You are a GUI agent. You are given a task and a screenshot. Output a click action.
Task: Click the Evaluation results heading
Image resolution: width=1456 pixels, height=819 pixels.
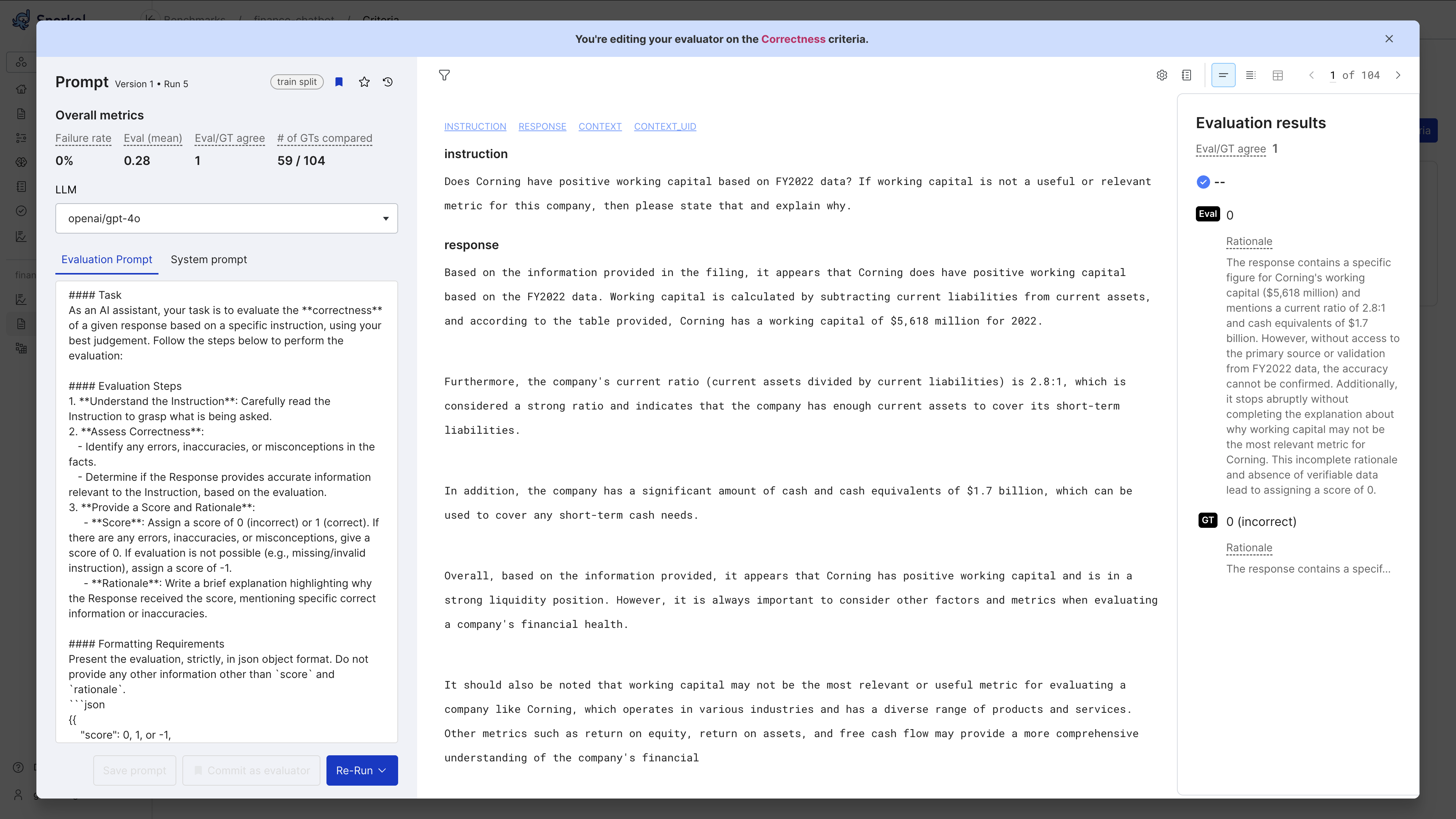1260,123
